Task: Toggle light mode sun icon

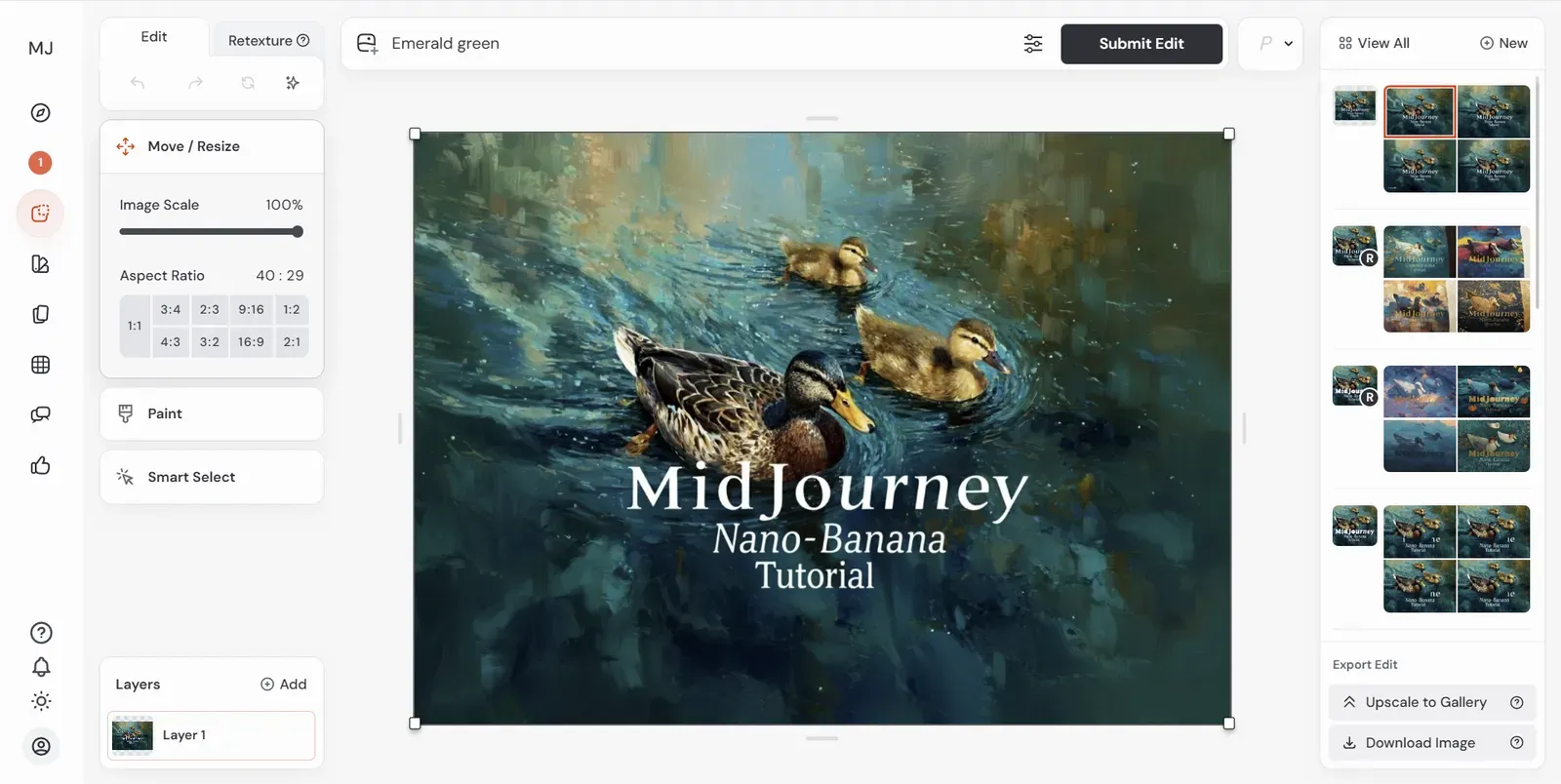Action: (41, 701)
